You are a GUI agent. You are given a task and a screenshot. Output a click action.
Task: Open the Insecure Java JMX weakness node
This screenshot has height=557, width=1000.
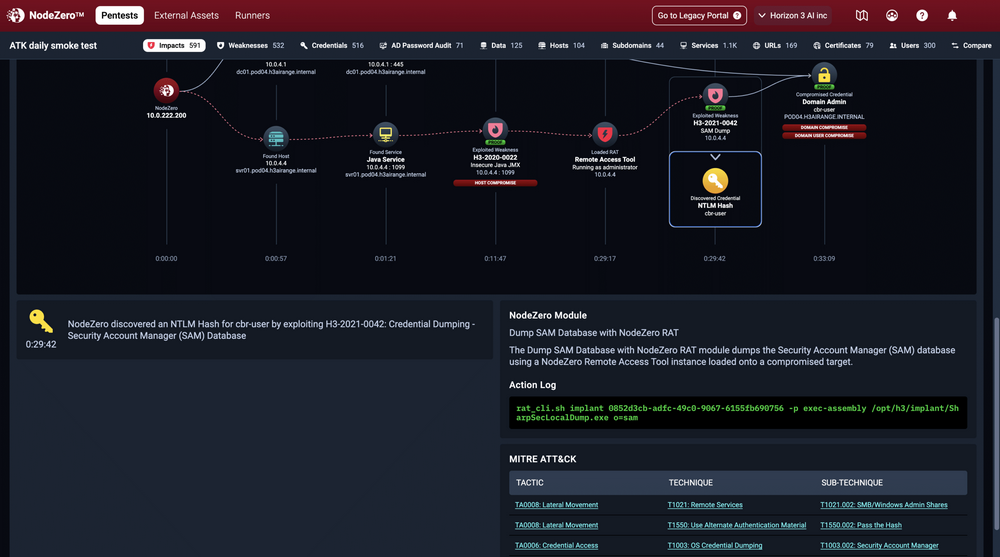tap(495, 128)
